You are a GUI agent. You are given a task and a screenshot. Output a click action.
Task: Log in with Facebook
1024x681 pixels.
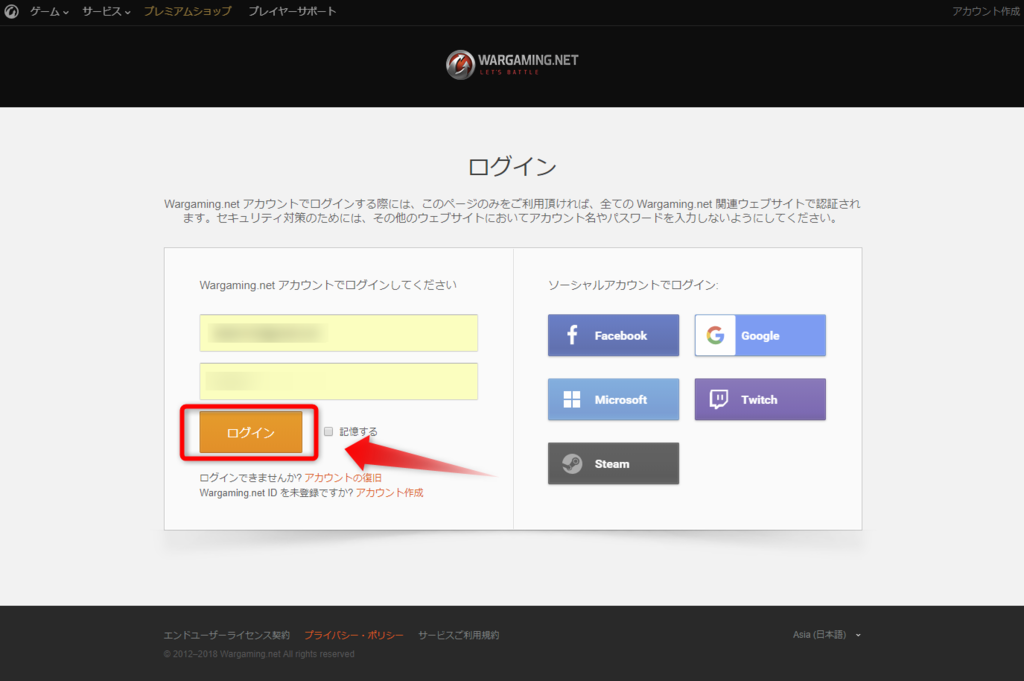point(613,335)
